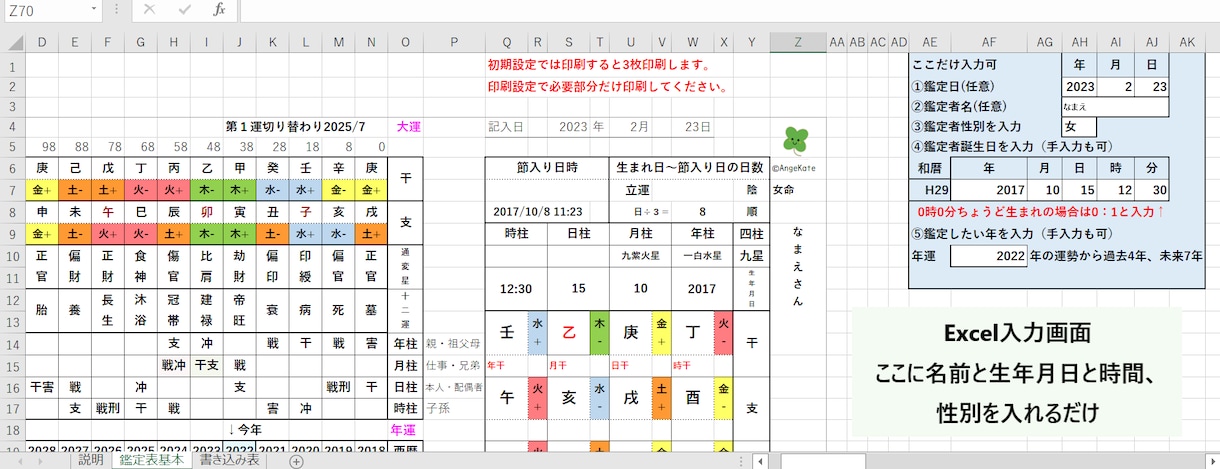Switch to the 鑑定表基本 sheet tab
The image size is (1220, 469).
(x=151, y=461)
